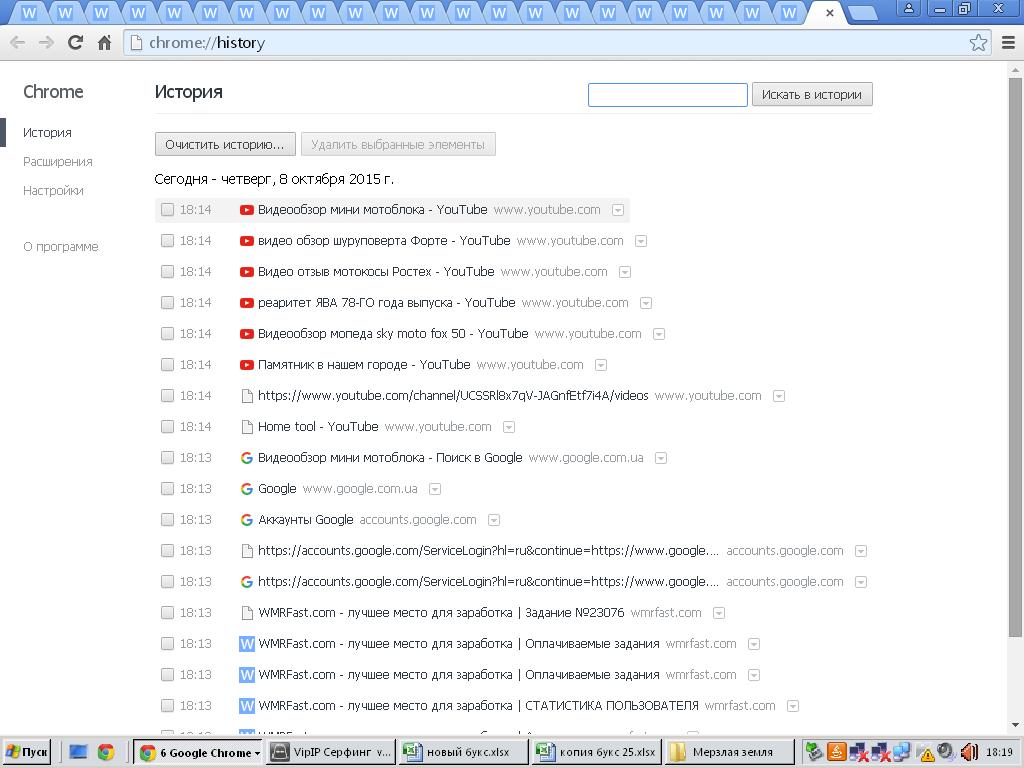Open link Памятник в нашем городе - YouTube

pos(364,365)
